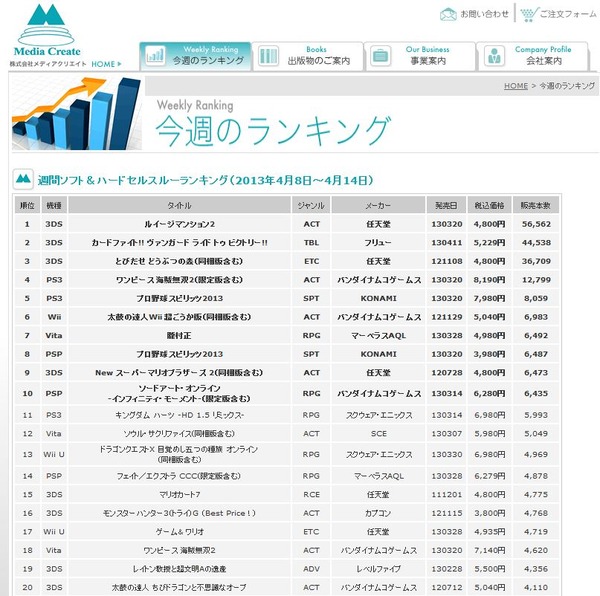Click maker cell カプコン
This screenshot has width=600, height=596.
(378, 513)
